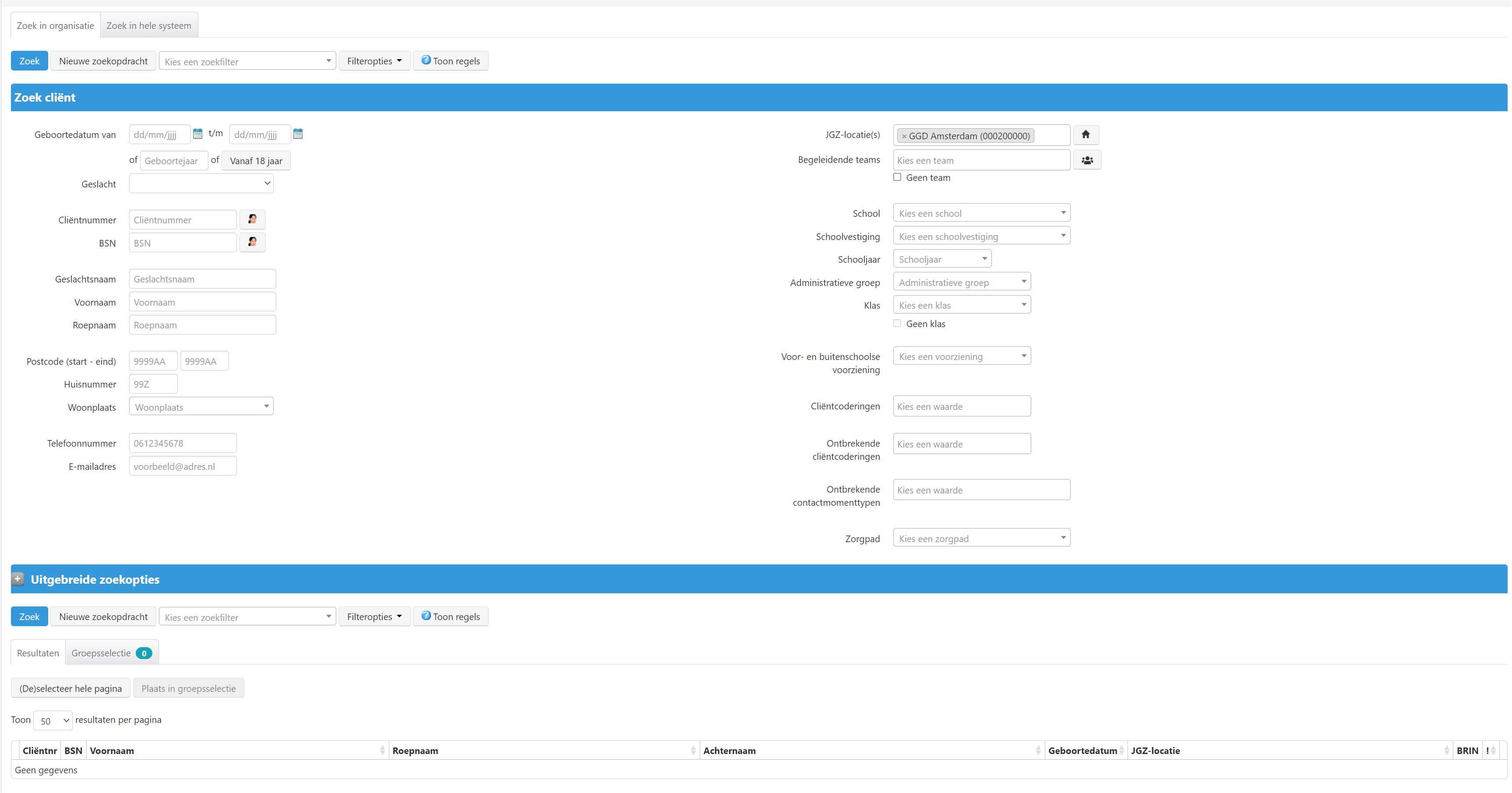Open calendar picker for birth date start
Image resolution: width=1512 pixels, height=793 pixels.
[198, 134]
